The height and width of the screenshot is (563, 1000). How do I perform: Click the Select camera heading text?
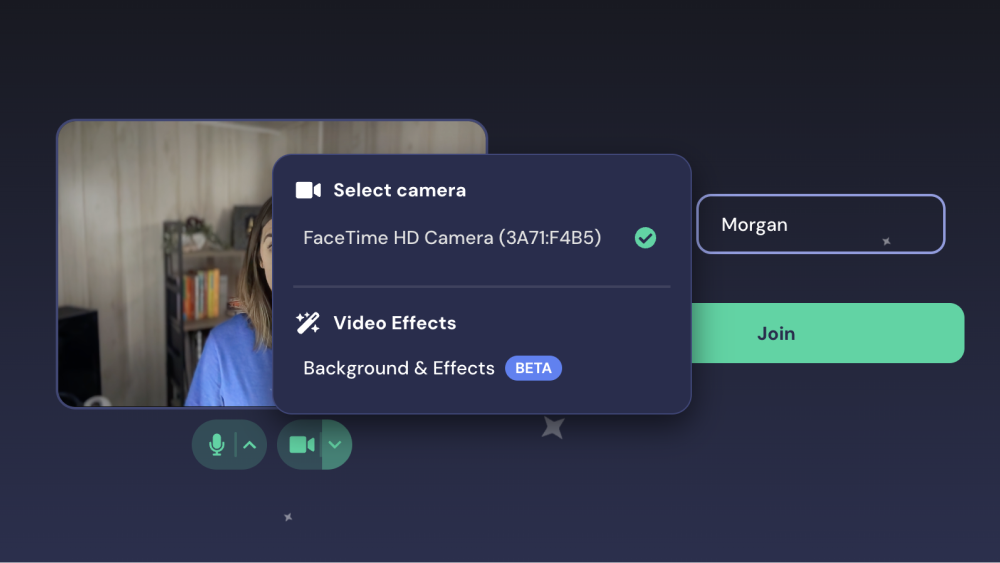tap(400, 190)
